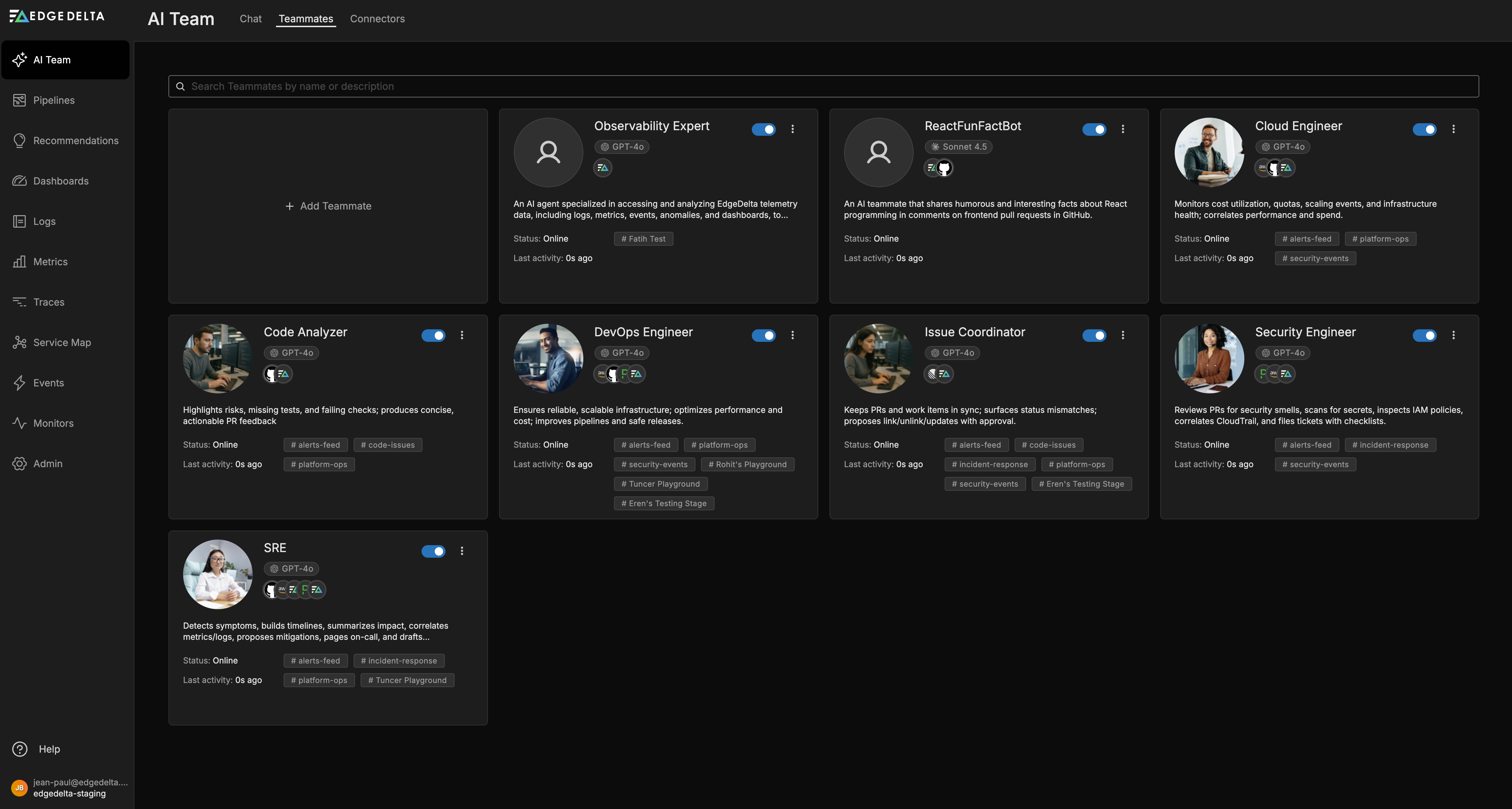Open Cloud Engineer's three-dot options menu

[x=1453, y=129]
